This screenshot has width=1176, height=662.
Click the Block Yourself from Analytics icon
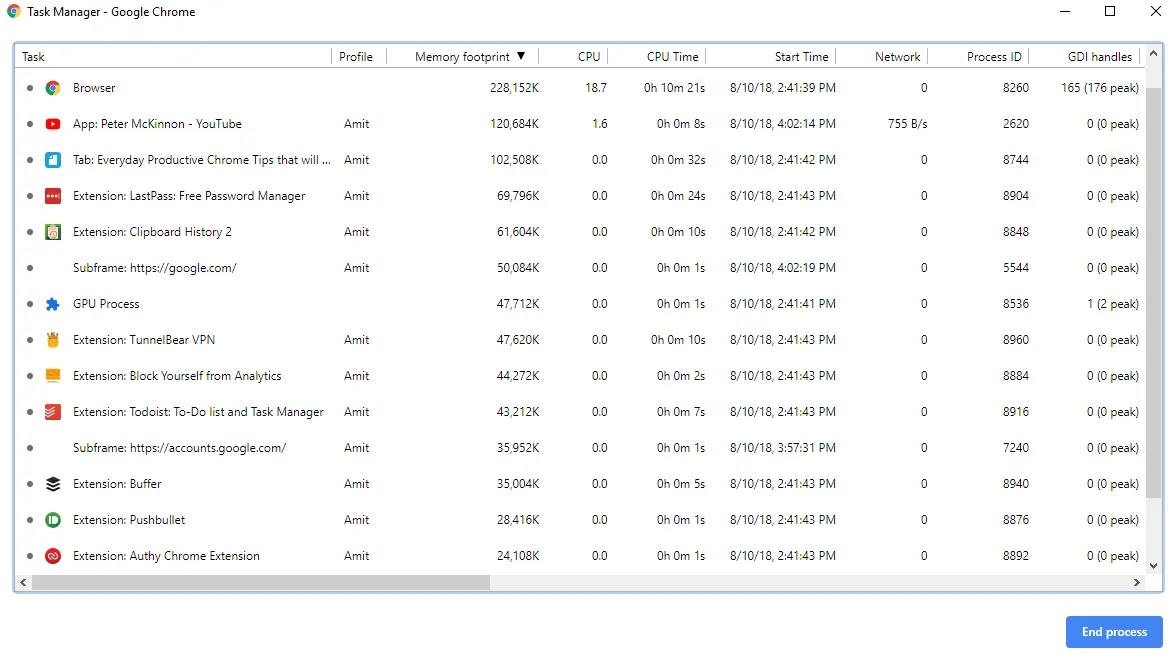[x=52, y=376]
